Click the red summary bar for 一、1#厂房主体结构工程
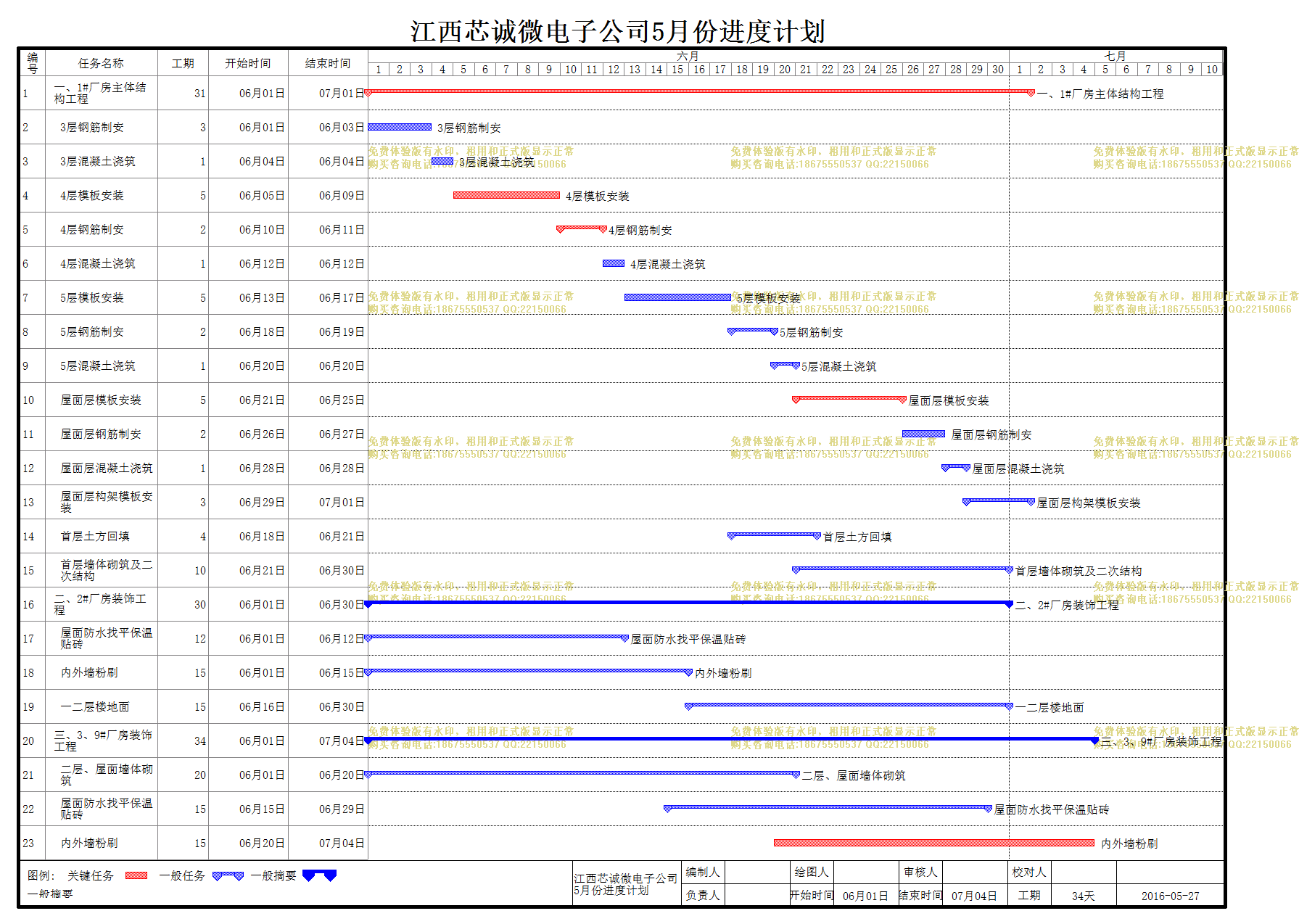The height and width of the screenshot is (924, 1299). point(700,92)
